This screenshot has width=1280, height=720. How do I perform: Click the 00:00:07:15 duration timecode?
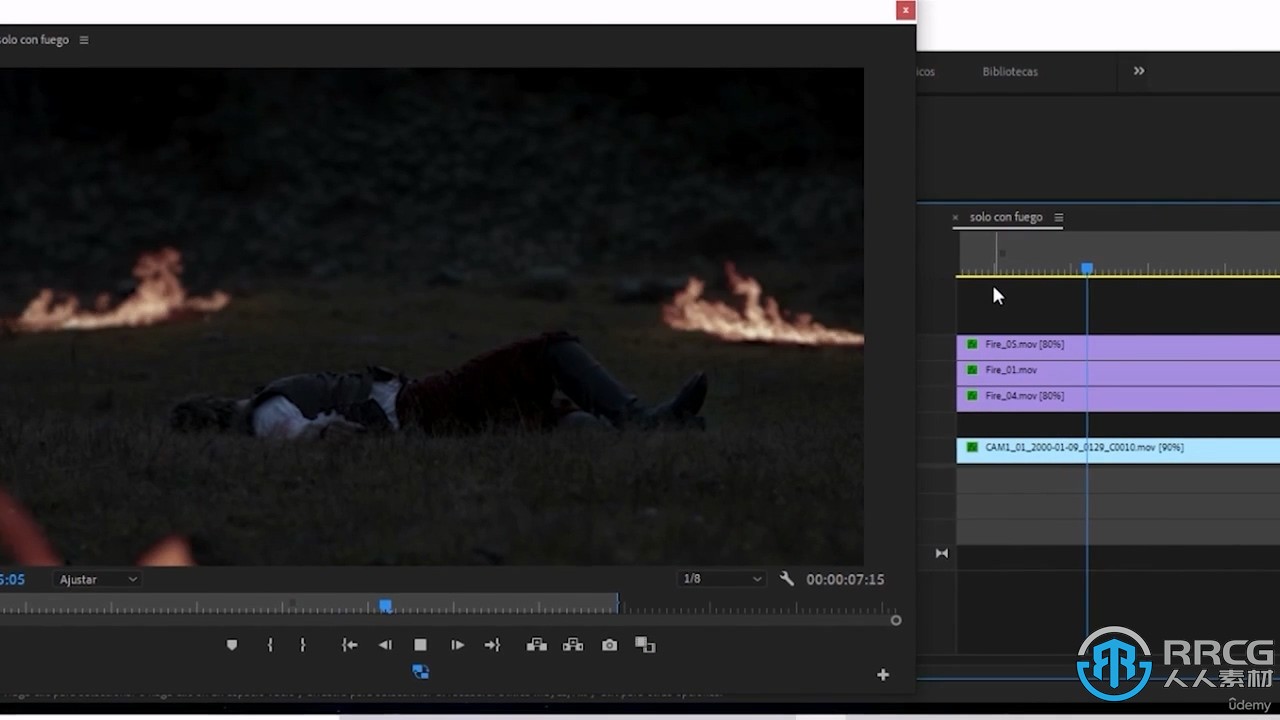click(x=845, y=579)
